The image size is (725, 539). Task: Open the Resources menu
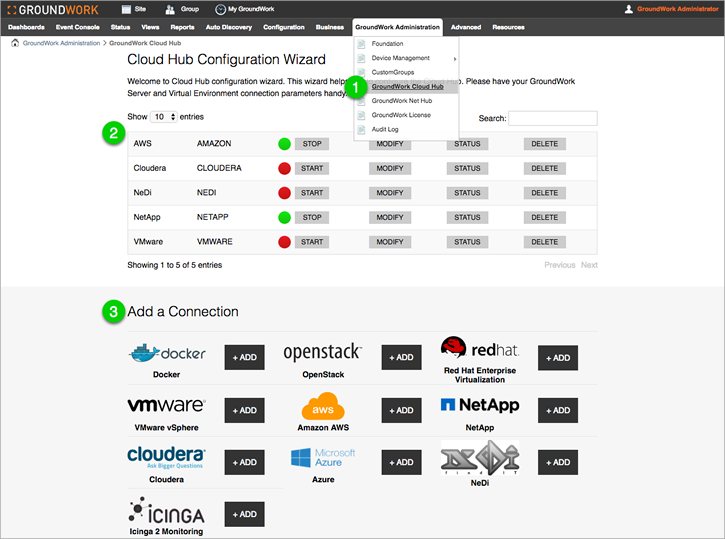pos(508,27)
